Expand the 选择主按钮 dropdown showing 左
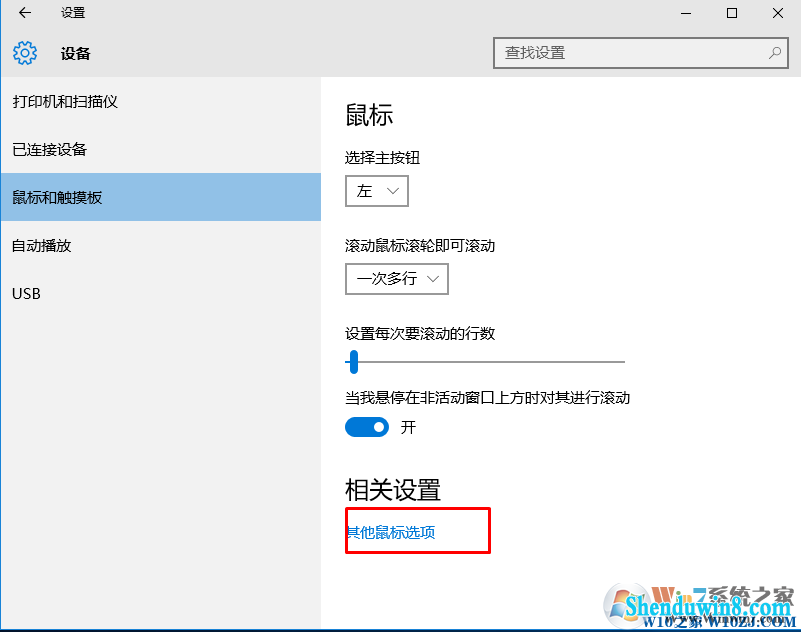The image size is (801, 632). tap(377, 191)
